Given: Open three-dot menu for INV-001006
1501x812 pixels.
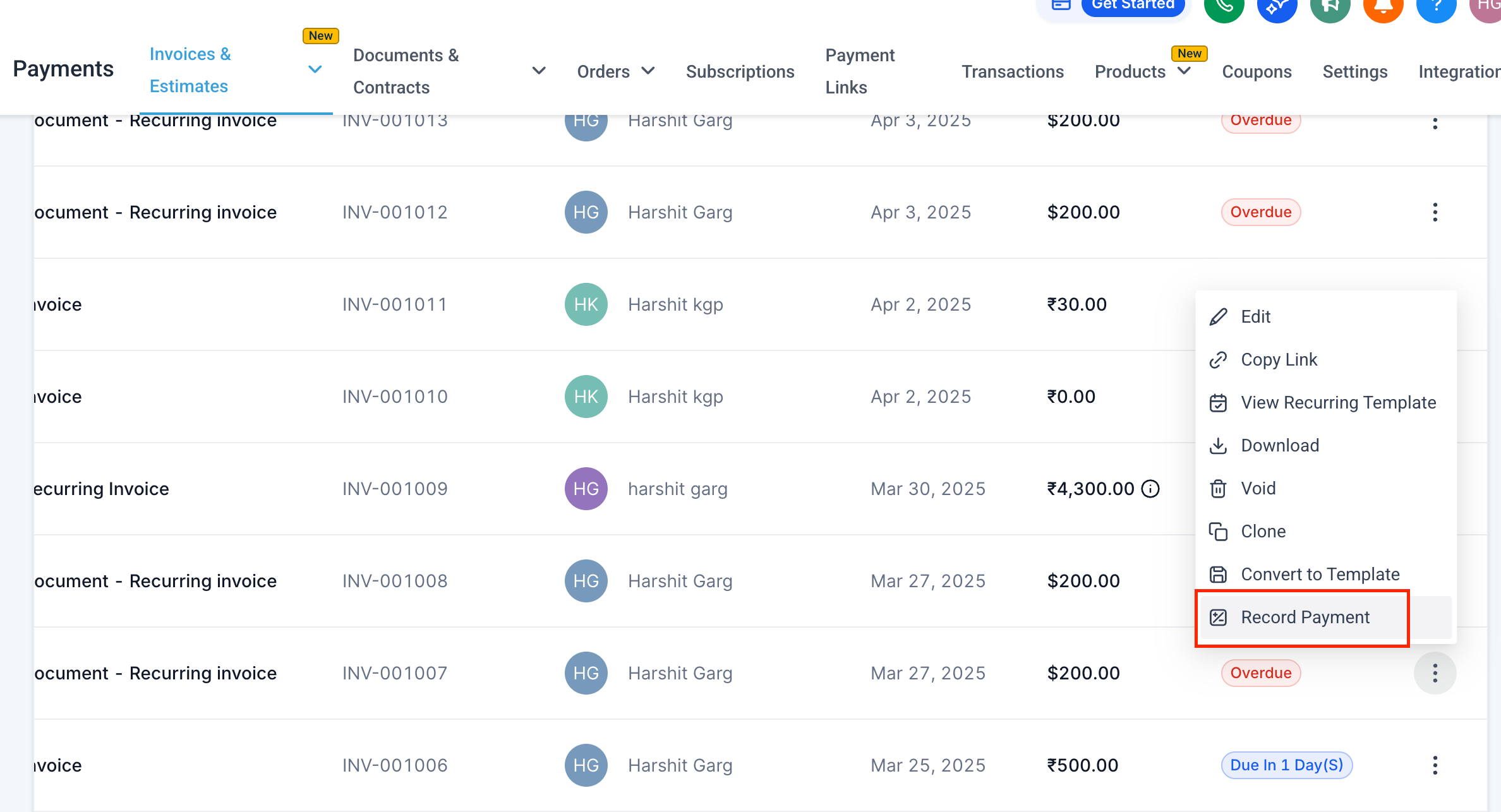Looking at the screenshot, I should tap(1435, 765).
